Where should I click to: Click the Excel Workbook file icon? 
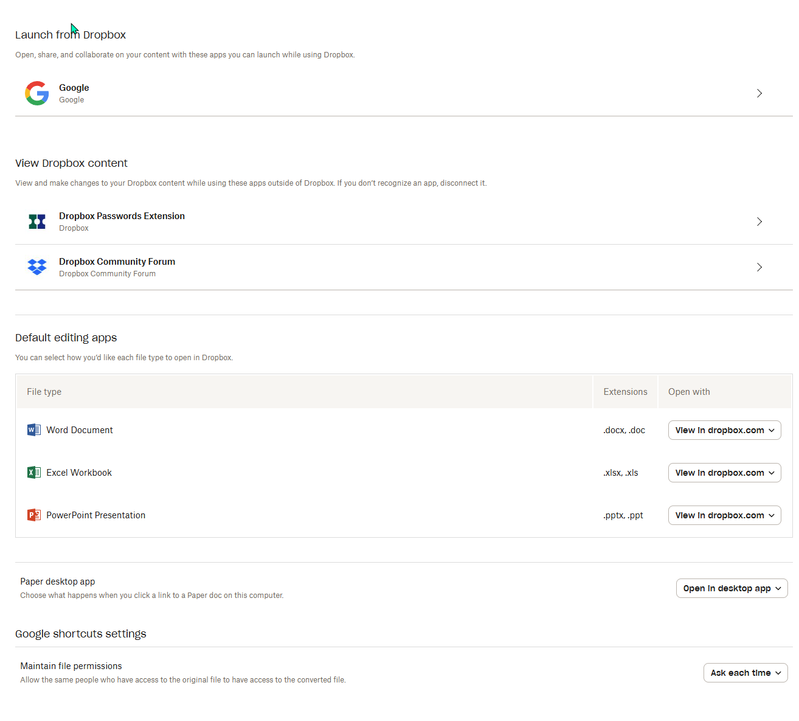click(x=34, y=473)
